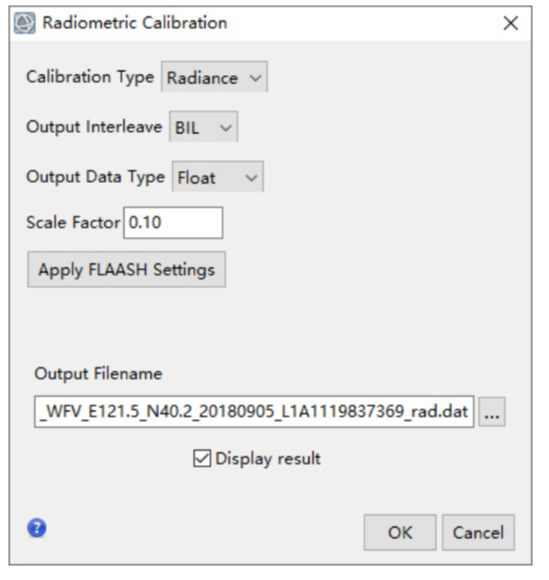Close the Radiometric Calibration dialog
549x580 pixels.
511,23
